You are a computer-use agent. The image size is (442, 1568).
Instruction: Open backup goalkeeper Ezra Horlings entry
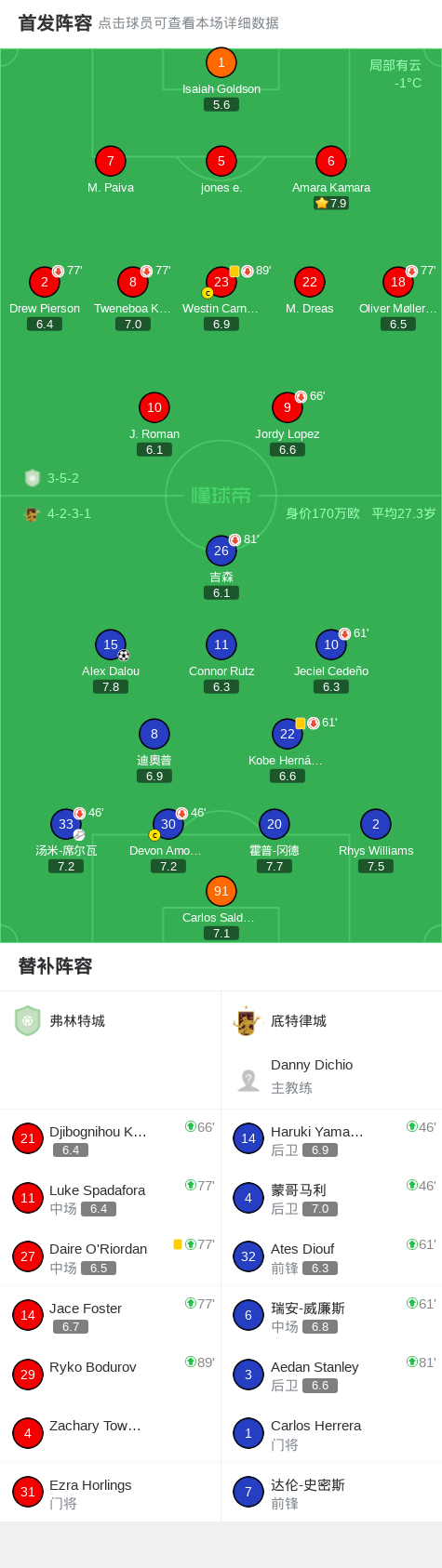(x=110, y=1493)
